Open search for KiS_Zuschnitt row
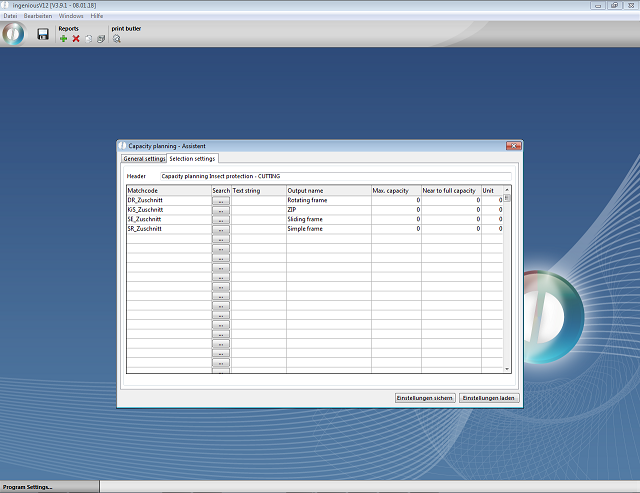Viewport: 640px width, 493px height. click(221, 210)
